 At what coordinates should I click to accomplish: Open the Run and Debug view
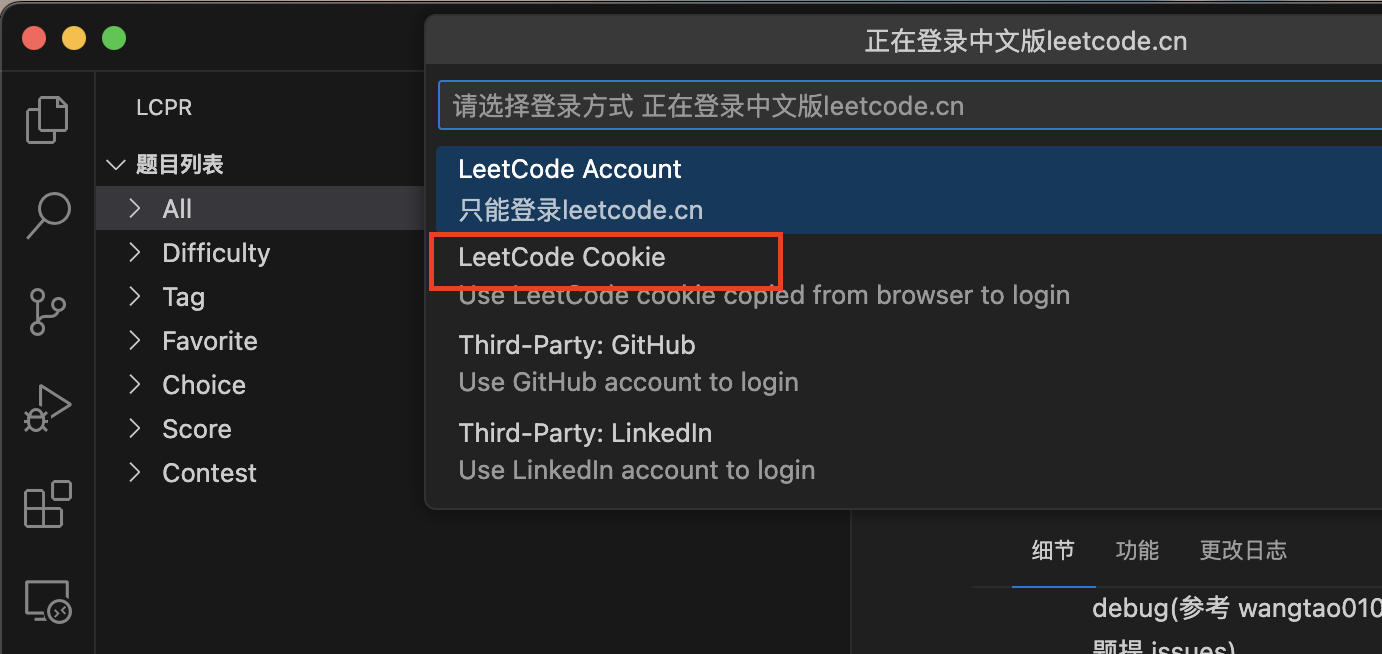(46, 407)
